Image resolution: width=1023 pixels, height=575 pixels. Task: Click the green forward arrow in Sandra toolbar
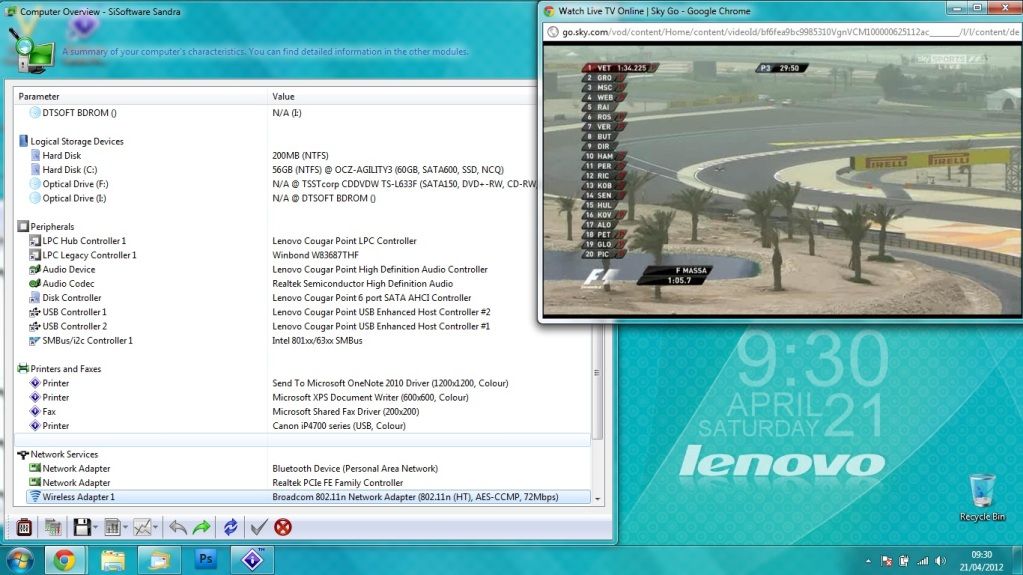tap(202, 527)
